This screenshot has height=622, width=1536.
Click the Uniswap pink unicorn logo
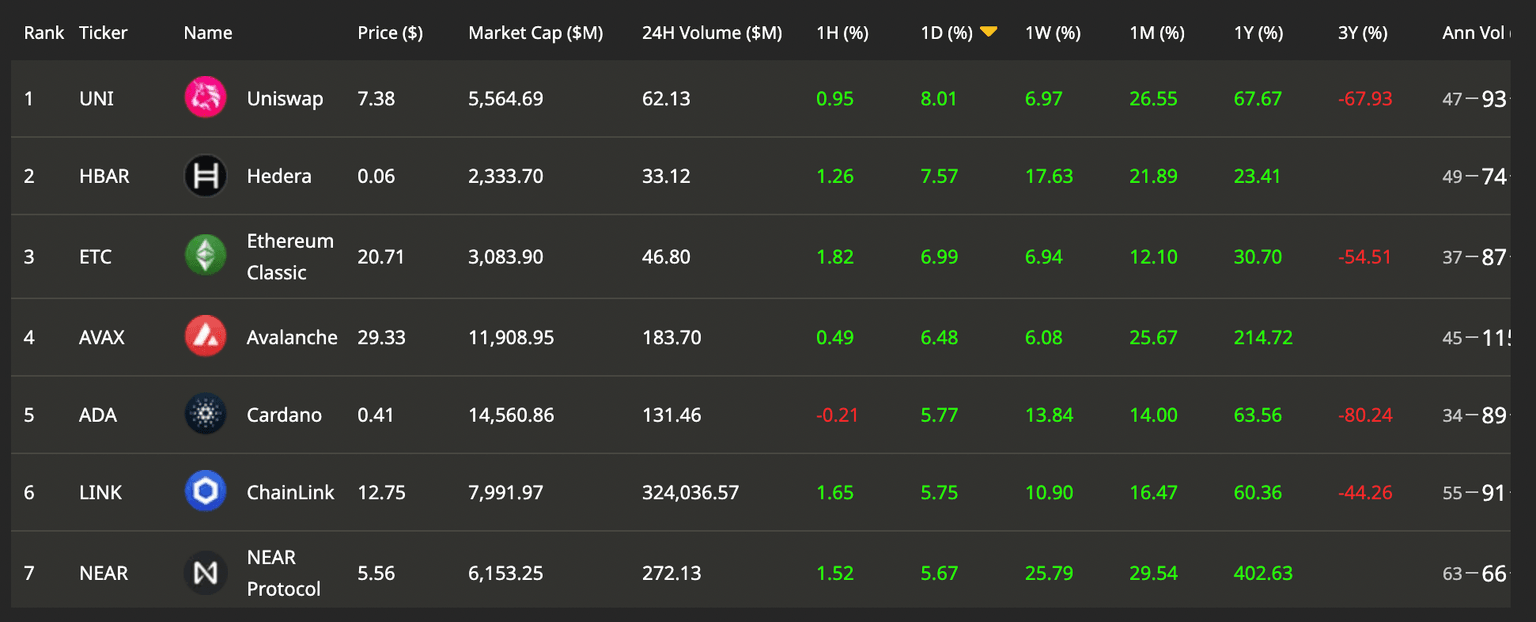(205, 98)
